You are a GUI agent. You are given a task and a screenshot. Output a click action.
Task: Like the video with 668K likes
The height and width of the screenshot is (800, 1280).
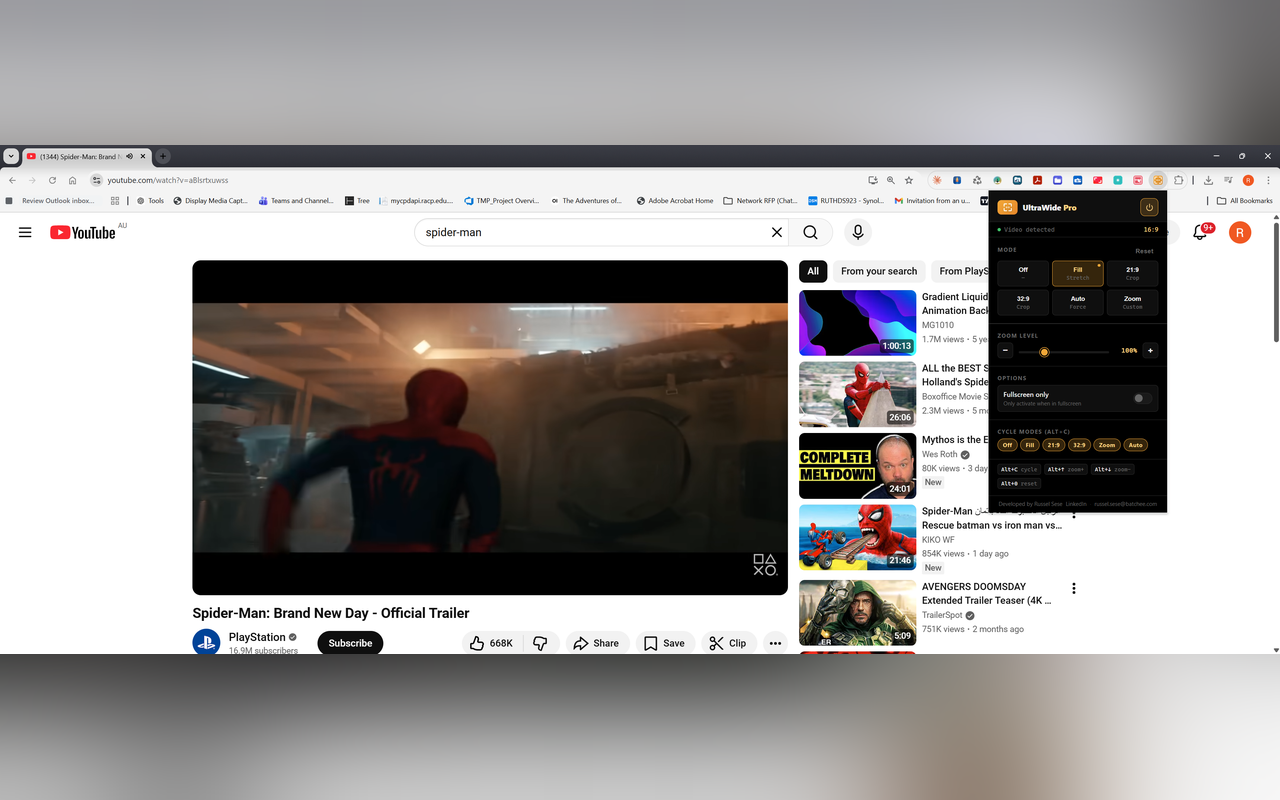pyautogui.click(x=491, y=643)
